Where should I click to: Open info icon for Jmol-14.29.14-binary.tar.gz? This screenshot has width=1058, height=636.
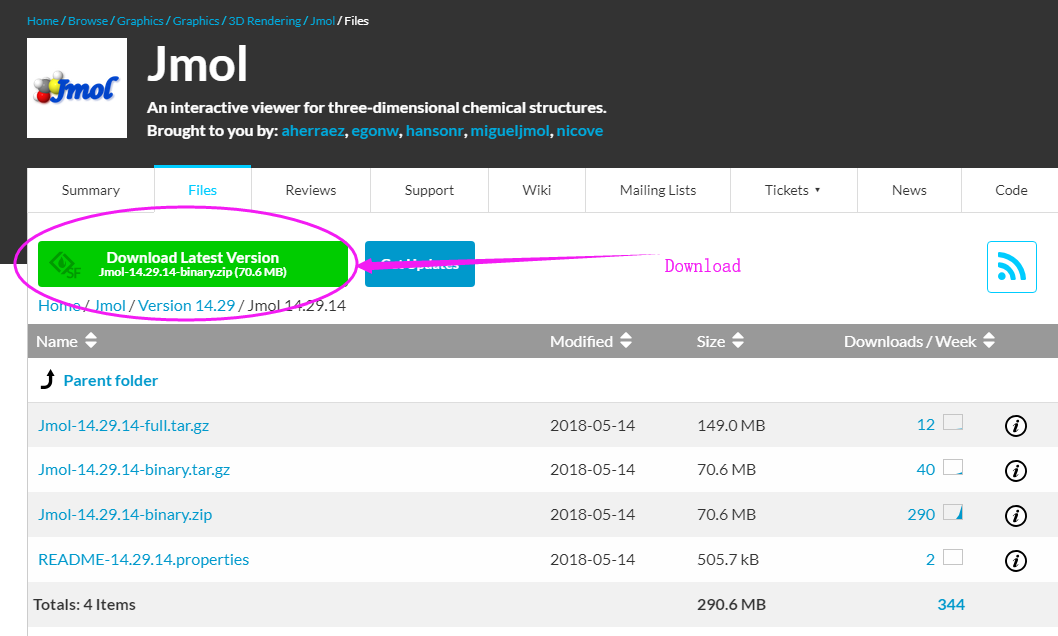1015,470
